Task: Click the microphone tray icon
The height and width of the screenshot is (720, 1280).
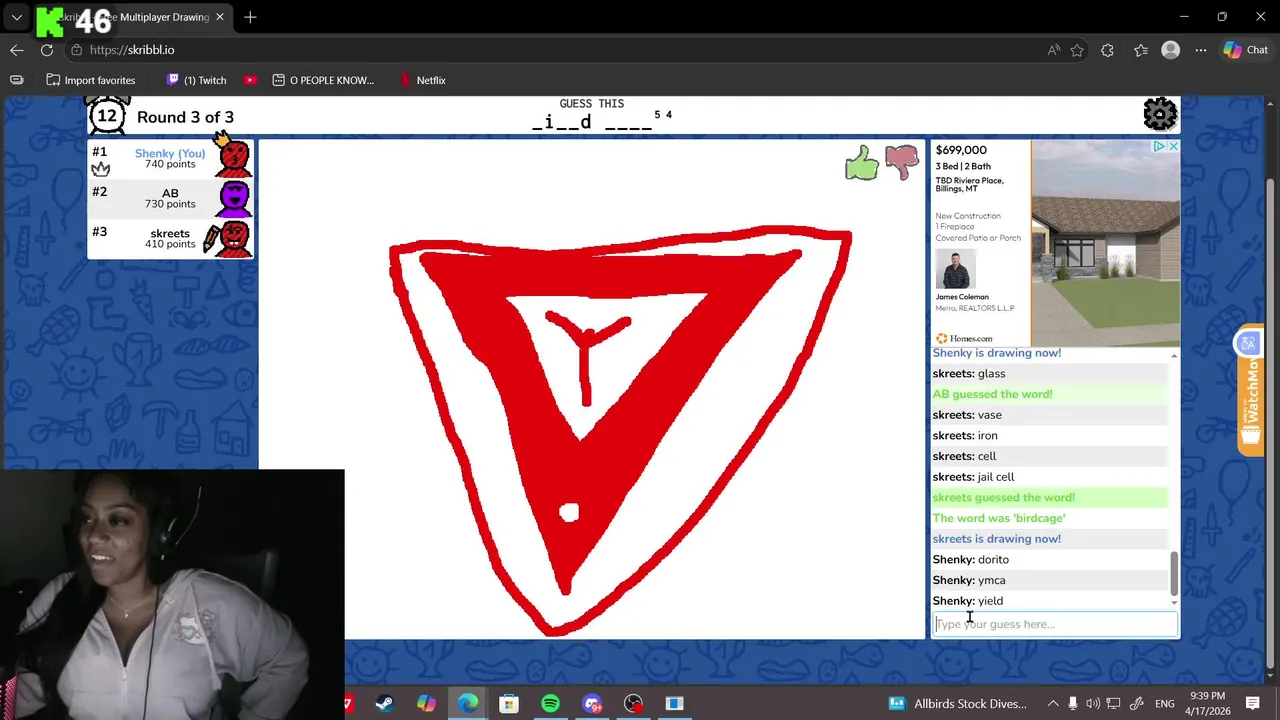Action: click(1073, 704)
